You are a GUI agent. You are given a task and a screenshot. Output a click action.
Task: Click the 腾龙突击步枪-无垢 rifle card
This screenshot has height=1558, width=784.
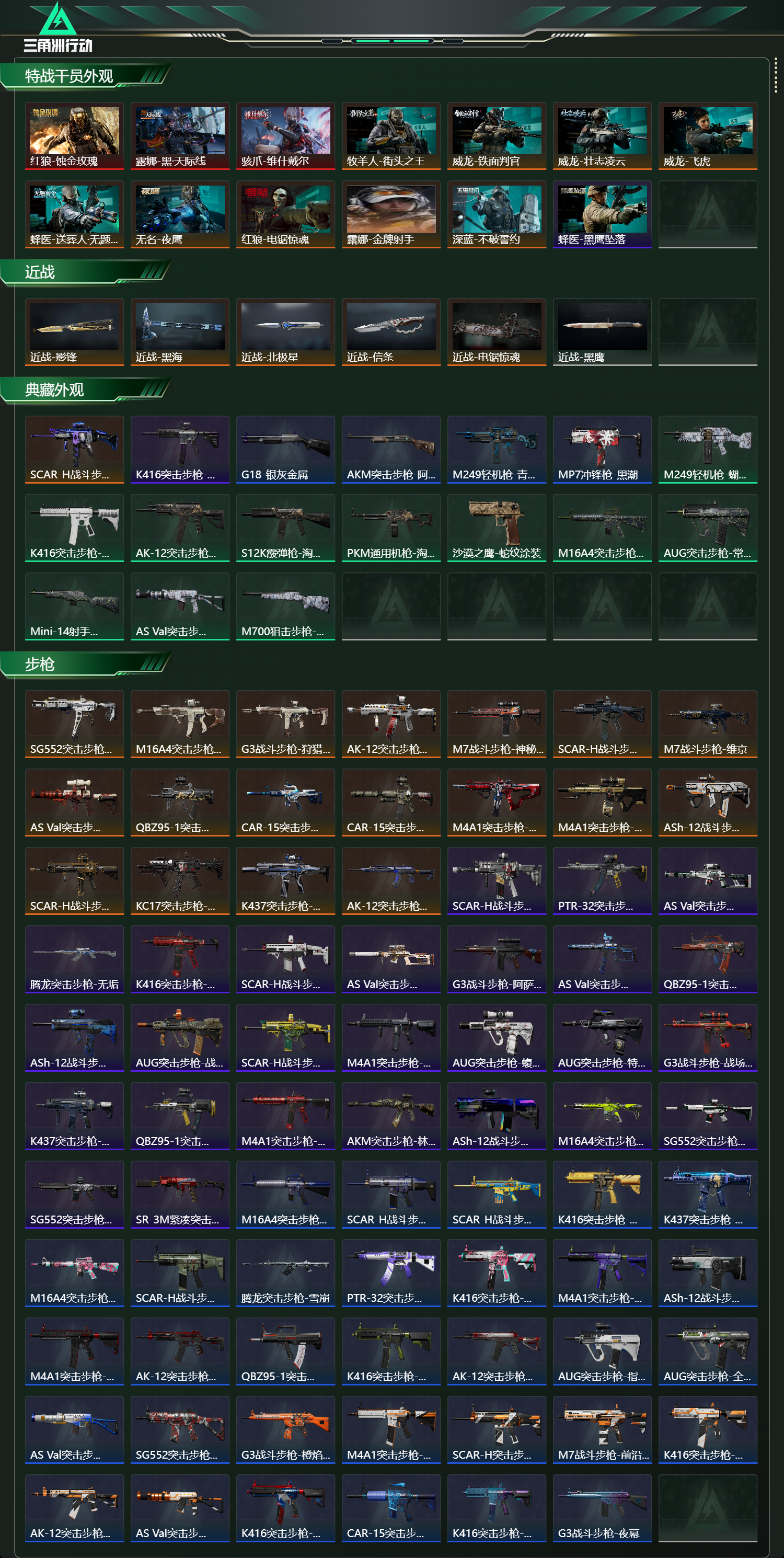click(x=74, y=959)
